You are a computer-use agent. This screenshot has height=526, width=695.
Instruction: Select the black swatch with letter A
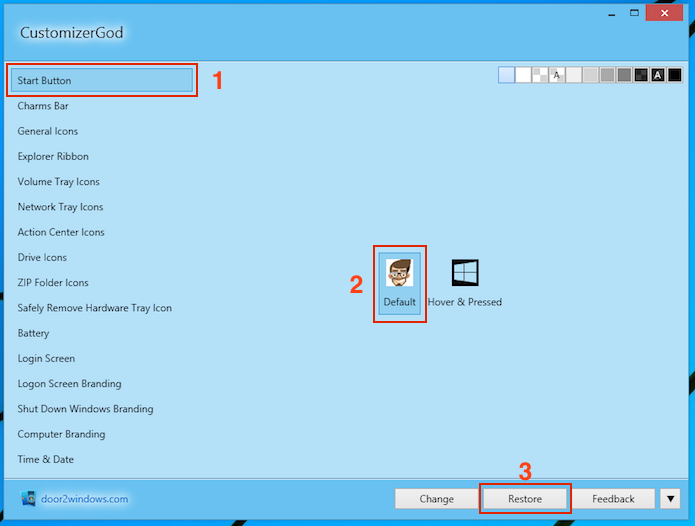point(658,75)
